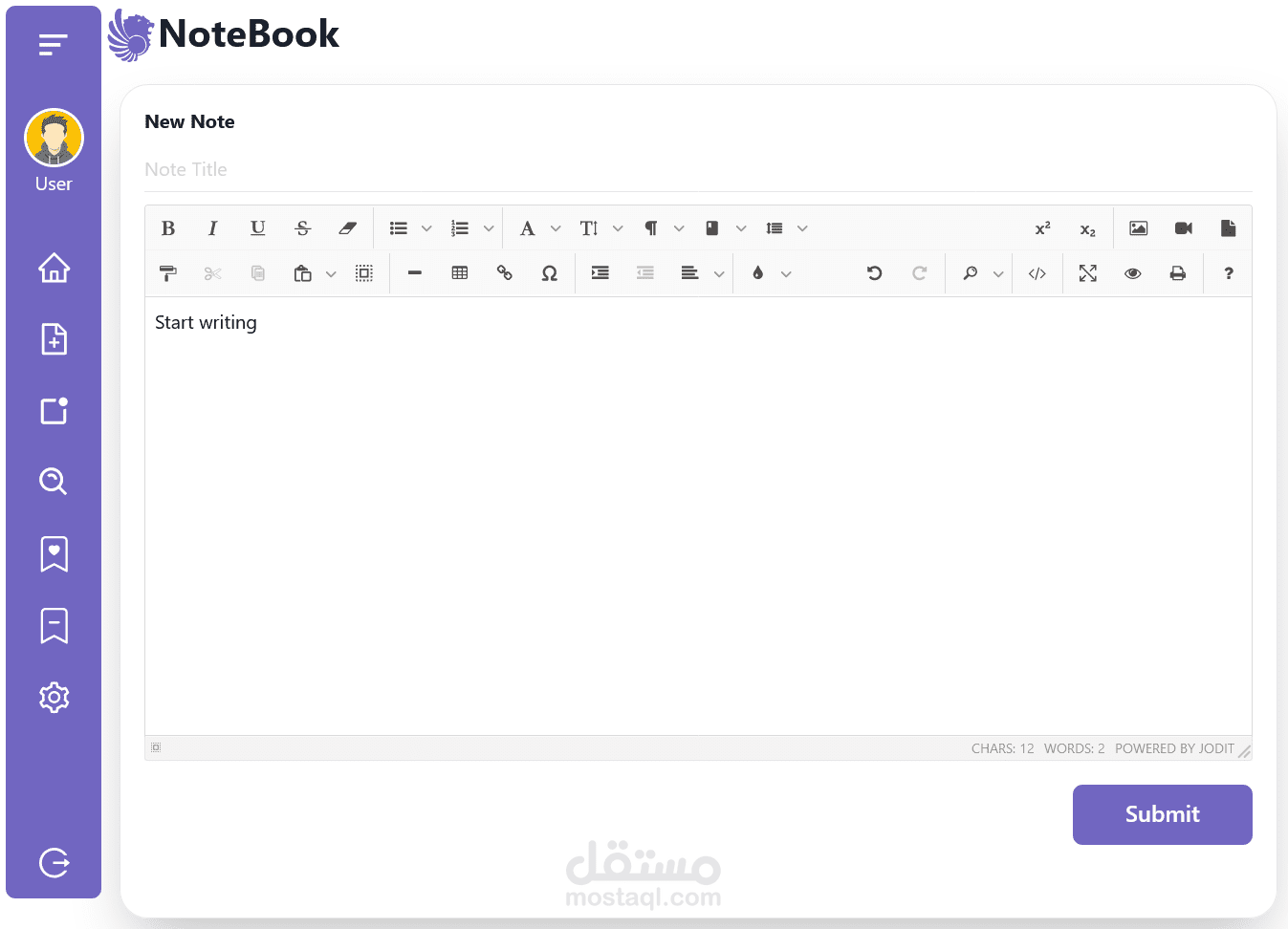Screen dimensions: 1288x929
Task: Open the paragraph format tool
Action: [x=651, y=228]
